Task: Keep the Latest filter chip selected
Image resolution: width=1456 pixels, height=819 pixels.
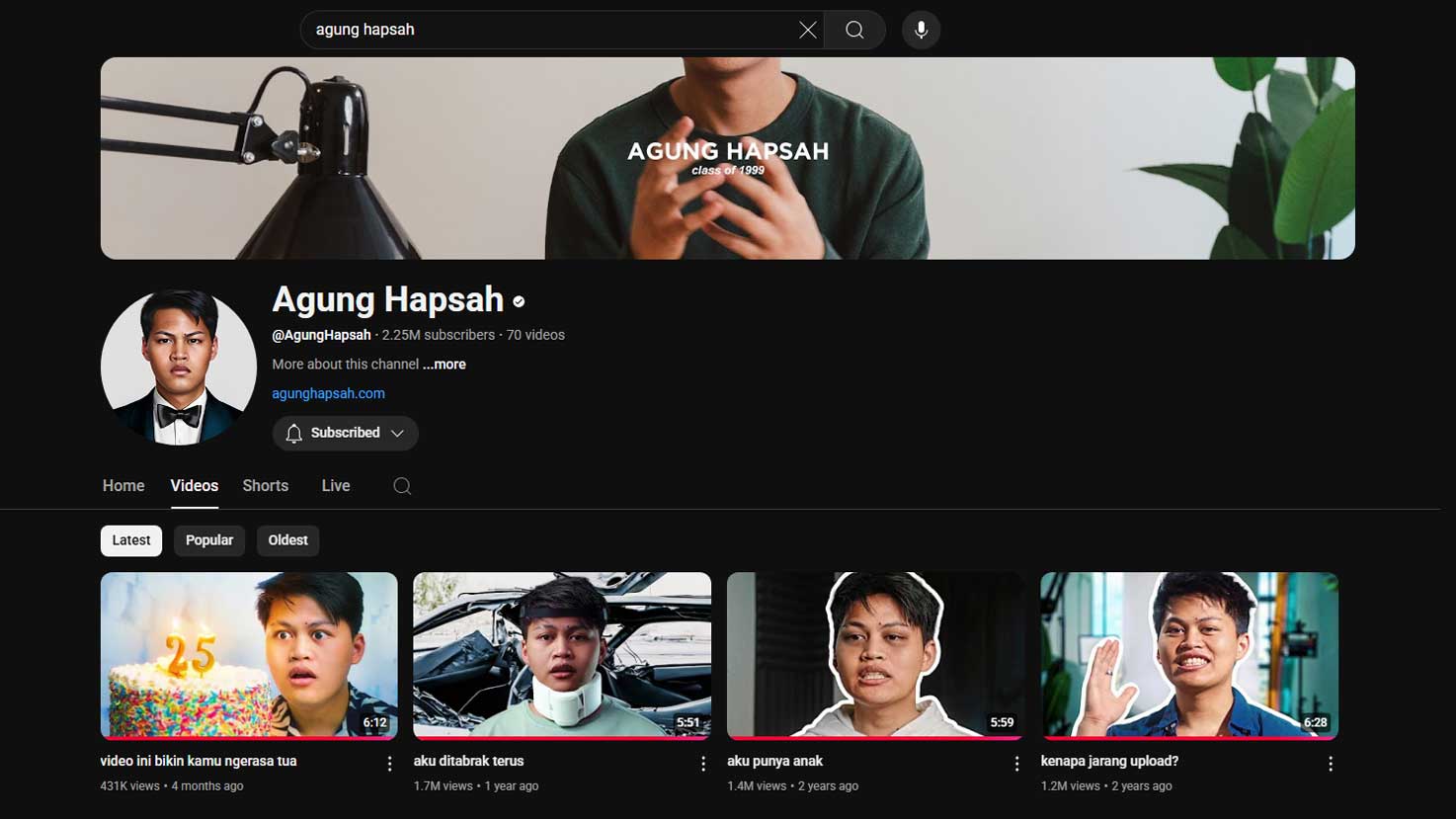Action: [130, 540]
